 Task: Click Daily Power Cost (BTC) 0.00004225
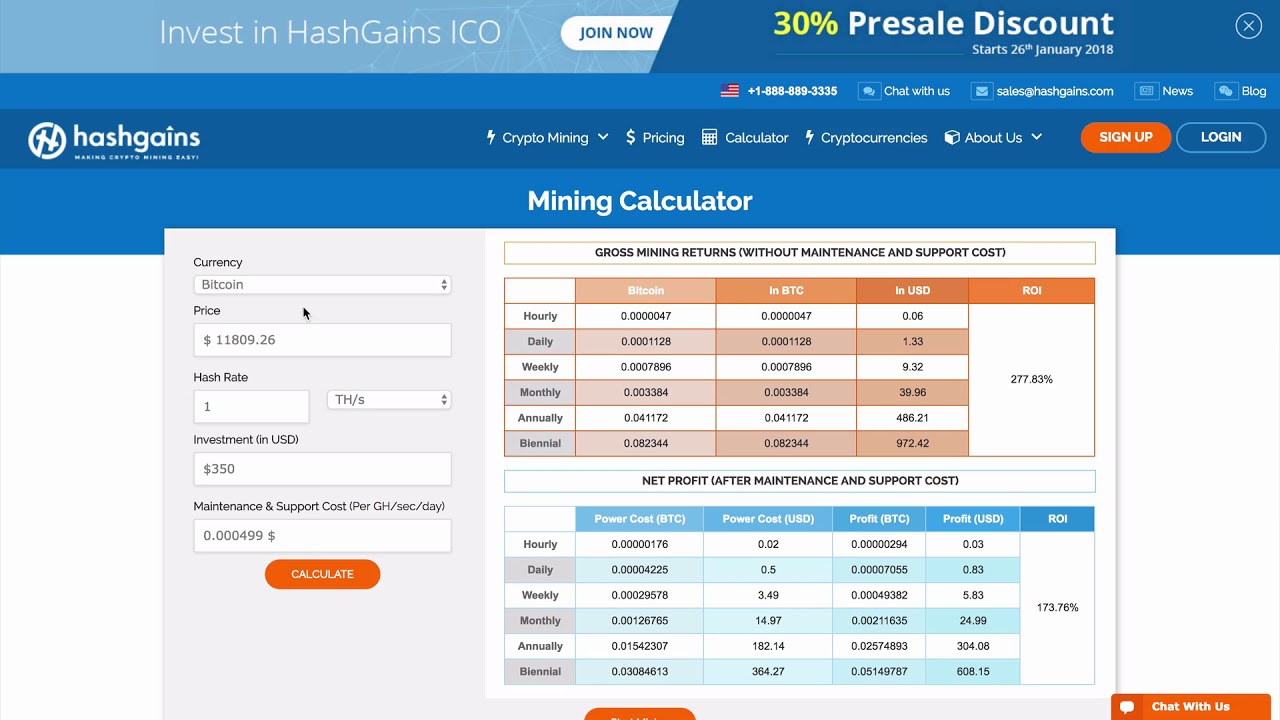click(x=639, y=570)
